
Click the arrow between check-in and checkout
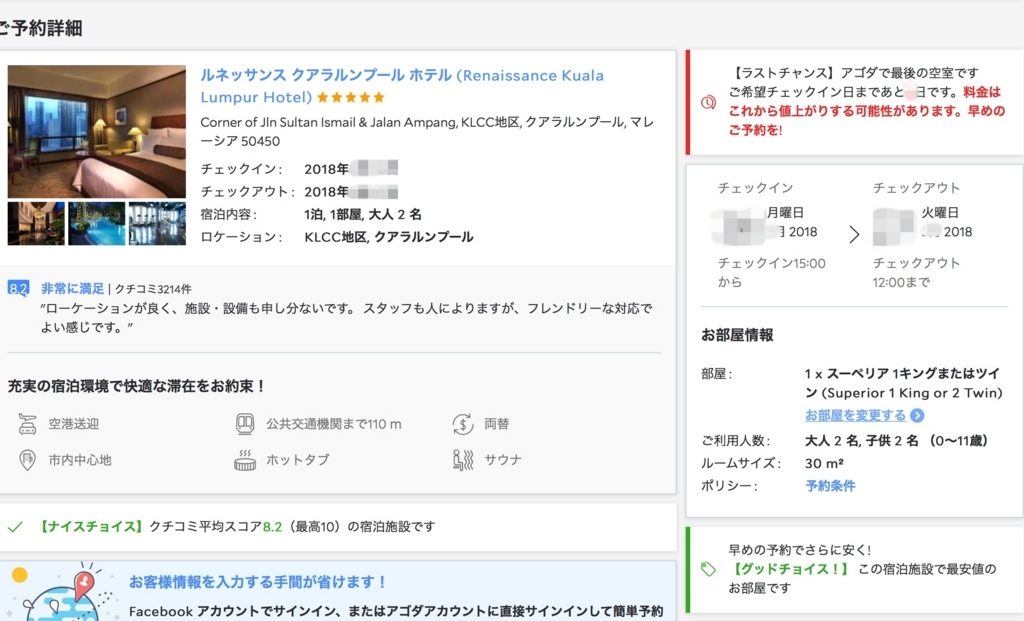(854, 234)
